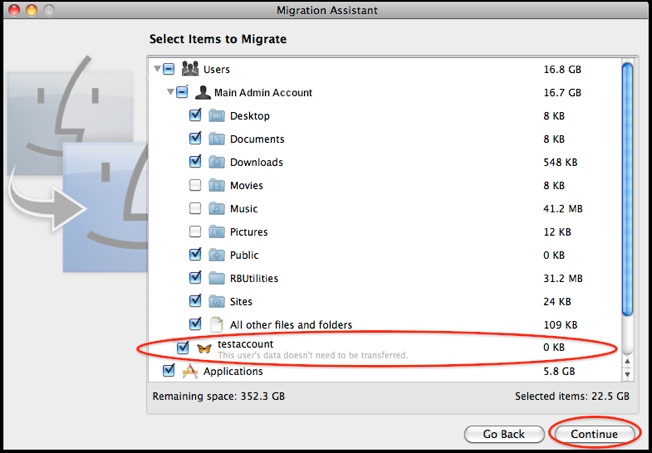Screen dimensions: 652x453
Task: Select the Main Admin Account silhouette icon
Action: (x=203, y=92)
